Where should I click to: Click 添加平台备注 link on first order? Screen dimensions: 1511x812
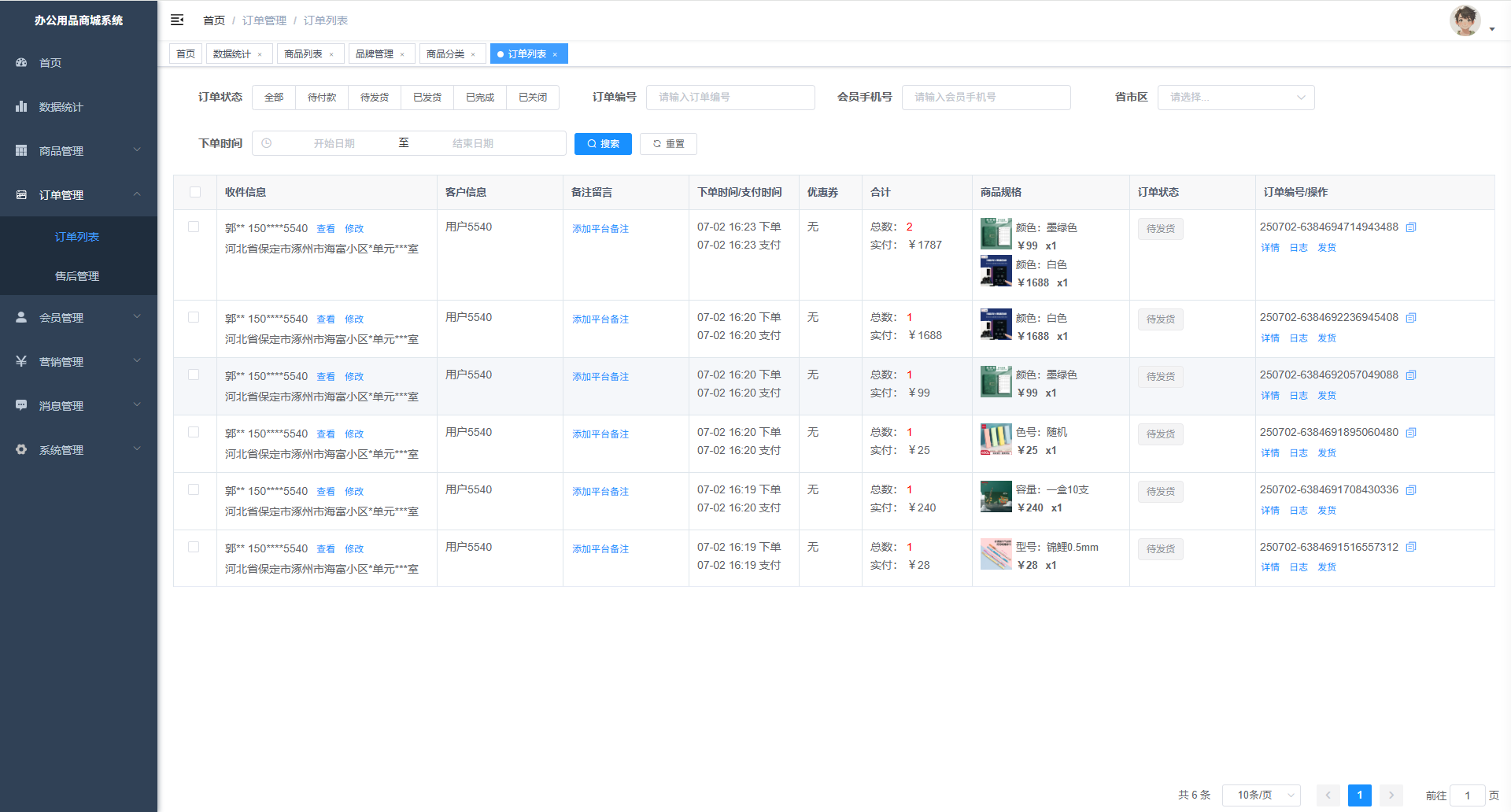coord(600,229)
